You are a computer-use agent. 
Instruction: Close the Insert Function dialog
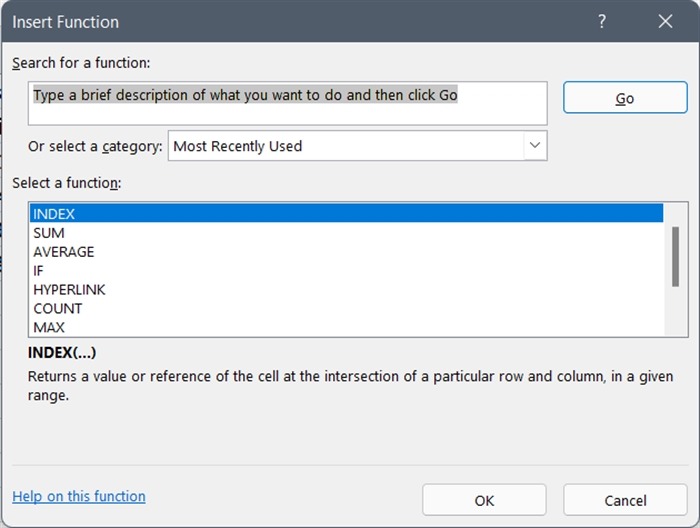665,21
